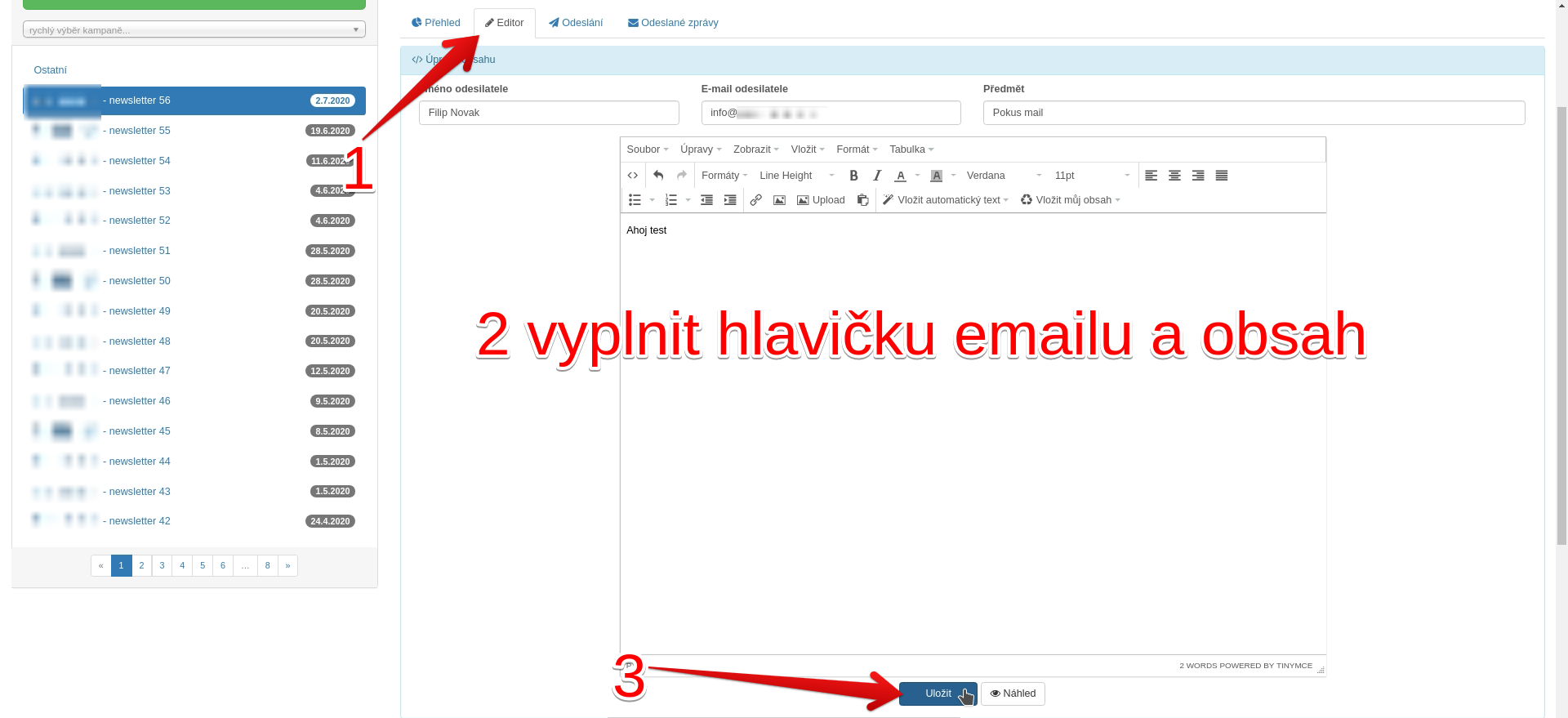Image resolution: width=1568 pixels, height=718 pixels.
Task: Open the Ostatní category link
Action: 50,70
